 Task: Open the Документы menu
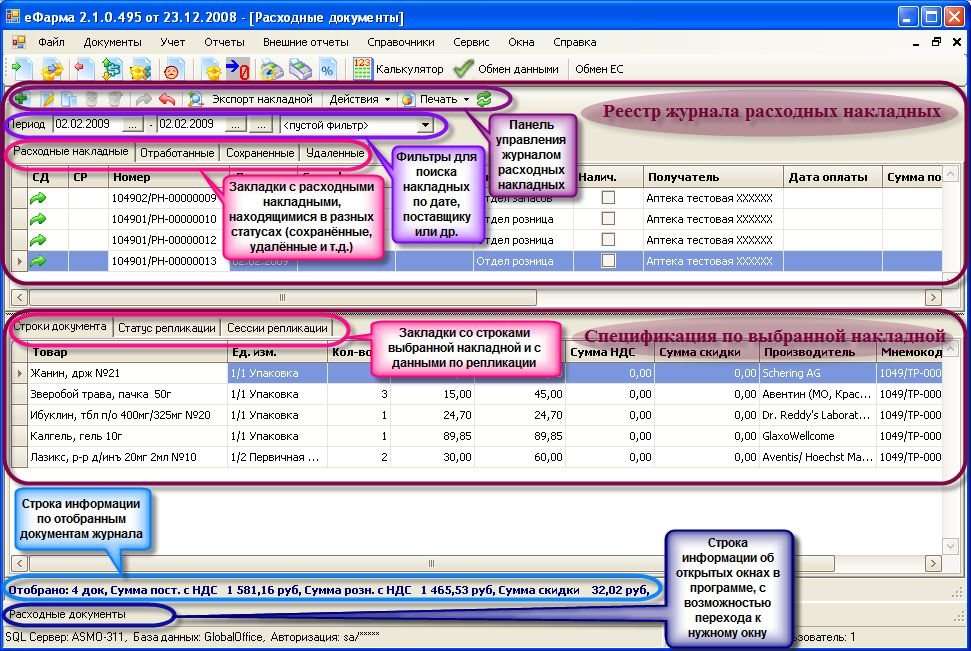(113, 42)
